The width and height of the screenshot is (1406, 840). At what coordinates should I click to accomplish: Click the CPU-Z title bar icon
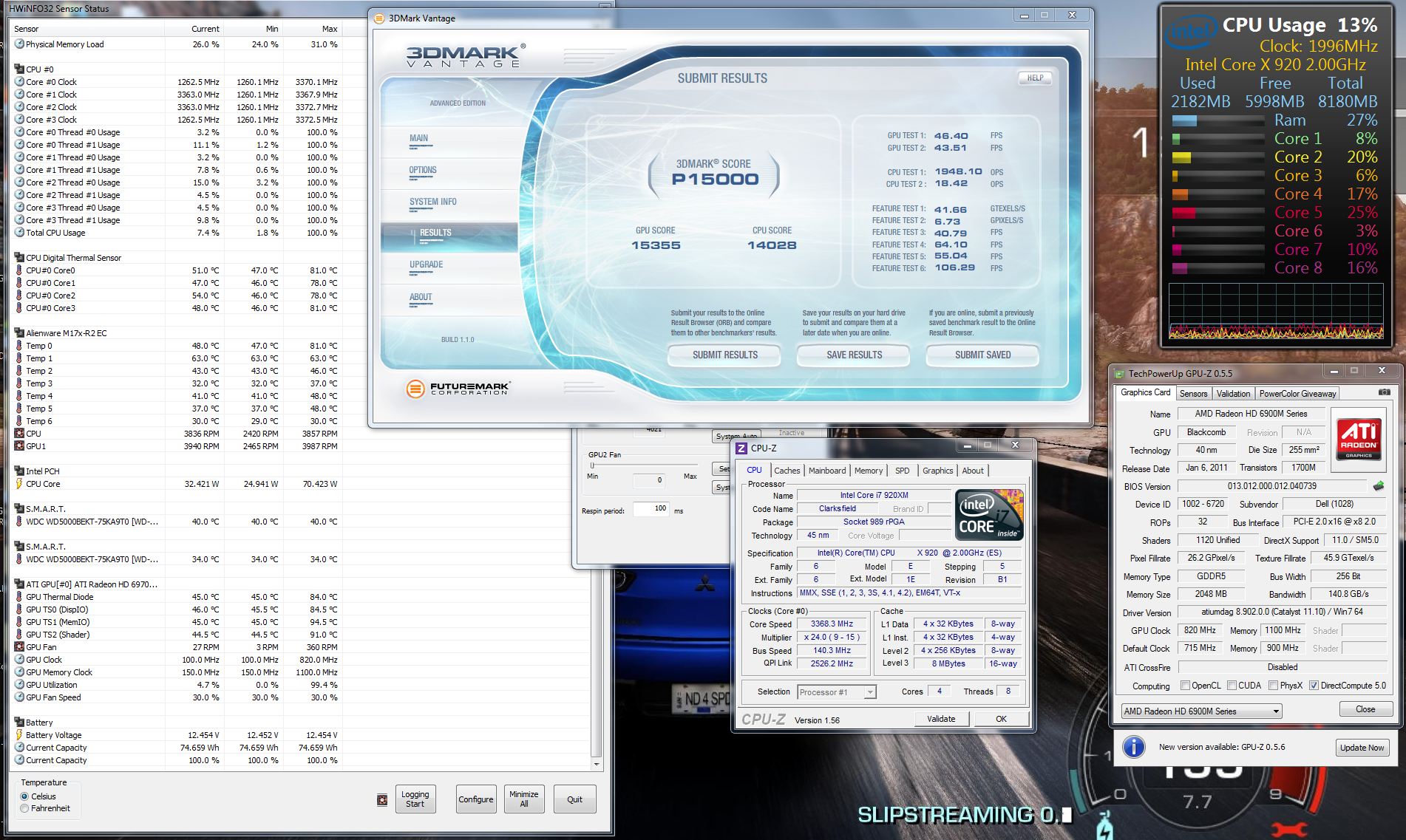[x=741, y=448]
